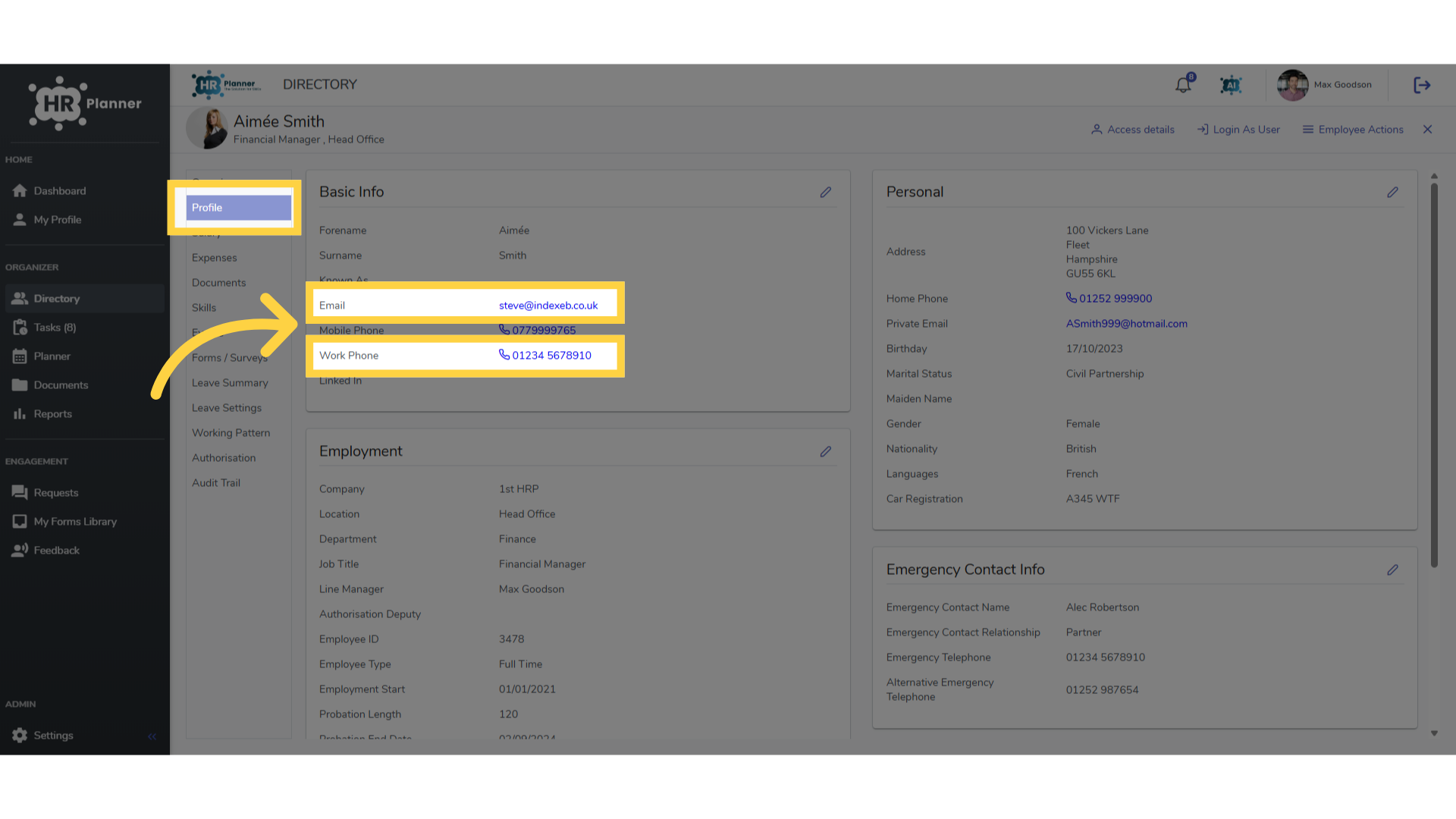Click mobile phone 0779999765 link
The height and width of the screenshot is (819, 1456).
[538, 331]
